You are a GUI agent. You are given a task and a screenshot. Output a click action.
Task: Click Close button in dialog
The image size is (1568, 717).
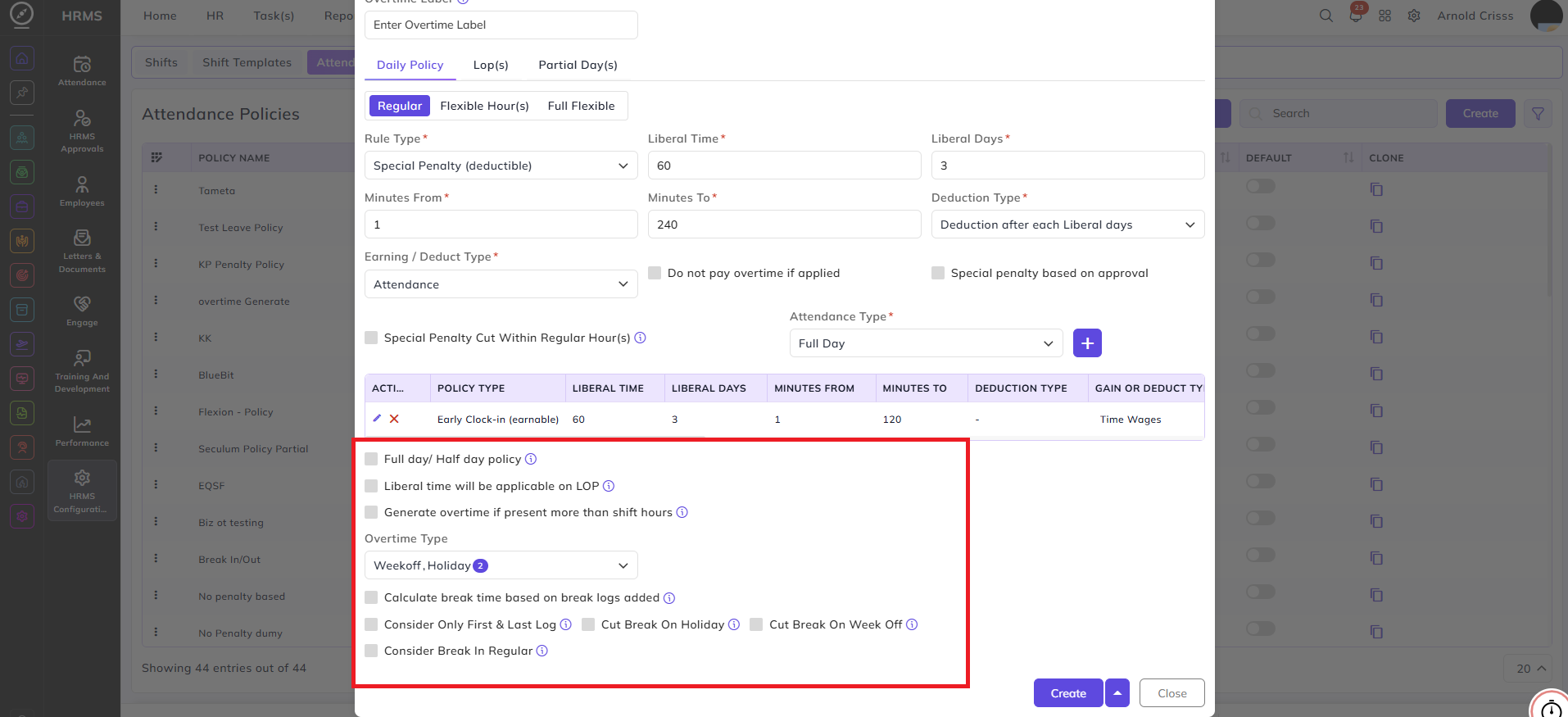pos(1172,693)
